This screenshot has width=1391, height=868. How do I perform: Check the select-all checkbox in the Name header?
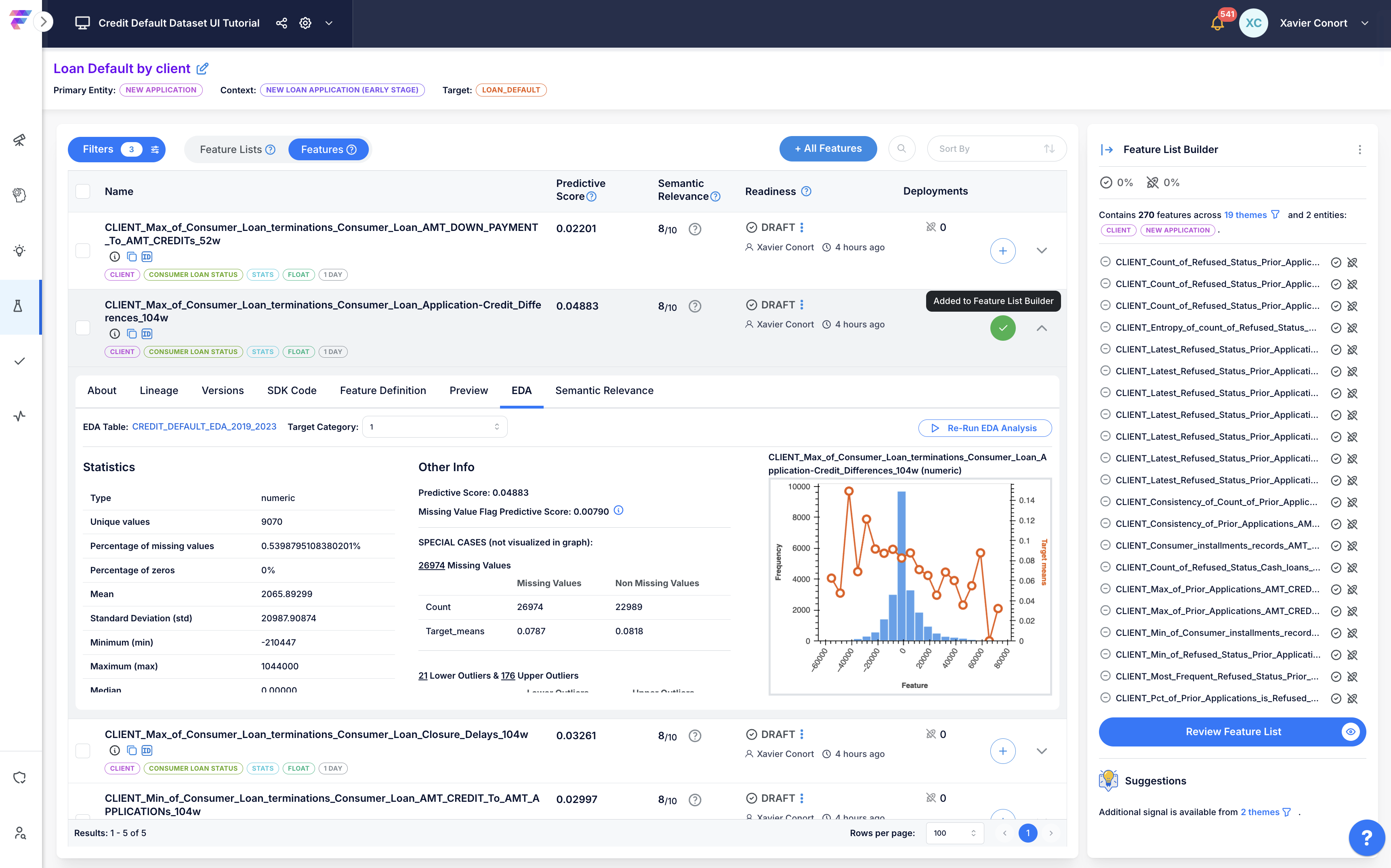pos(83,191)
